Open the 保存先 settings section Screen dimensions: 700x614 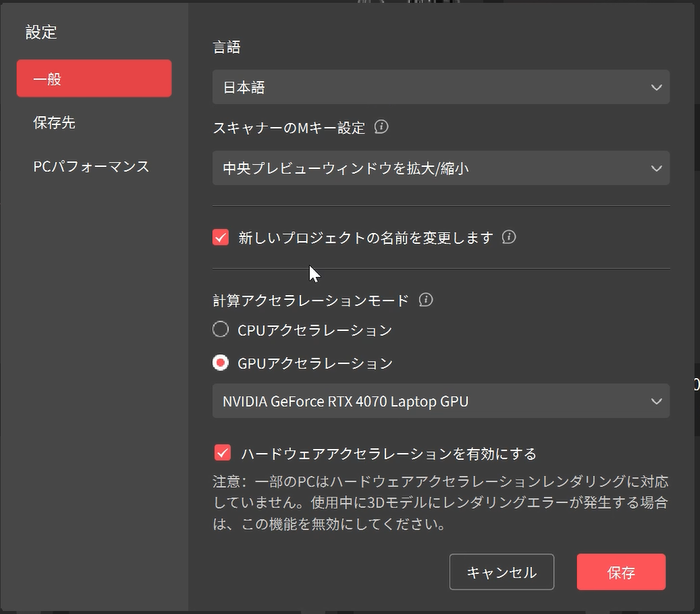click(54, 123)
